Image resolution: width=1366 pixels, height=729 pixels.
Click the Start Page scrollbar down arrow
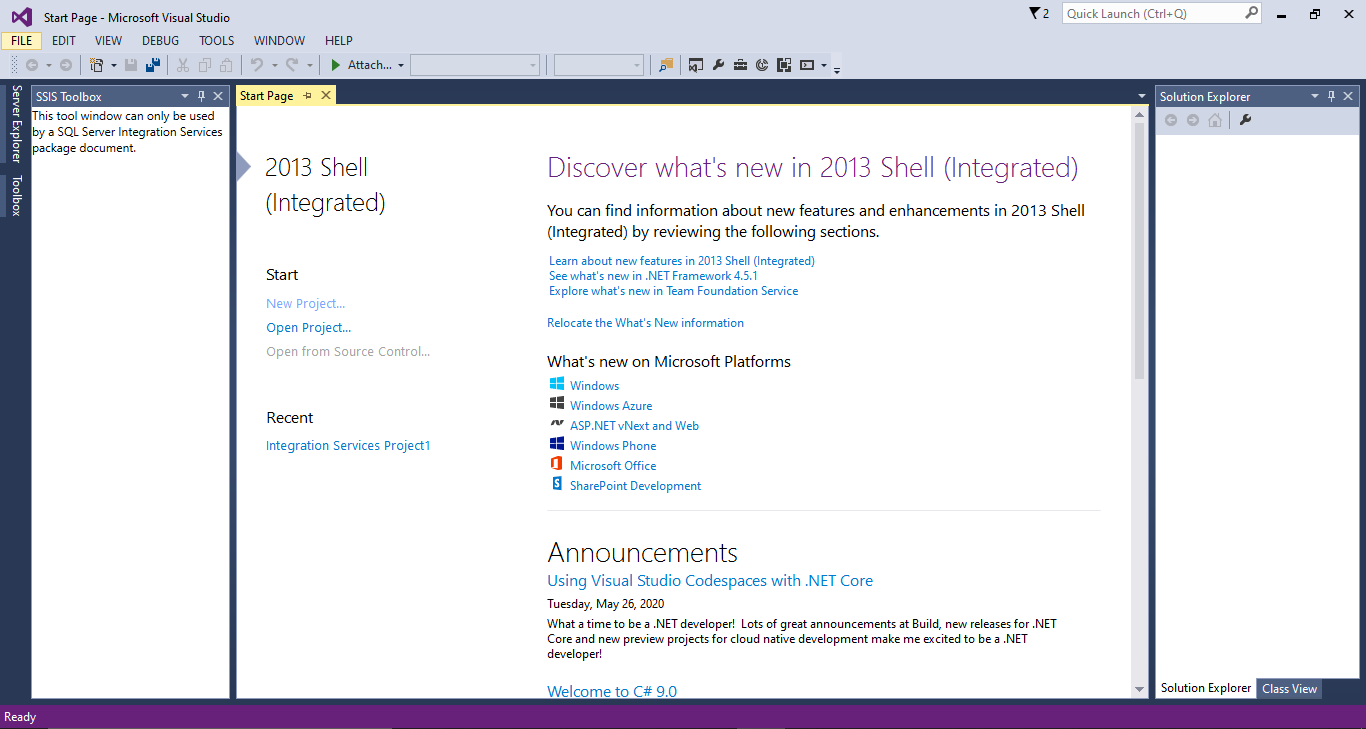[x=1140, y=689]
